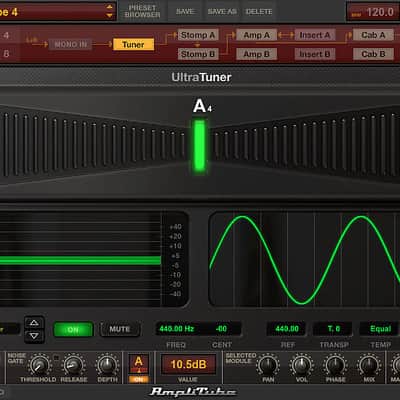Click the Noise Gate DEPTH knob
Screen dimensions: 400x400
107,365
